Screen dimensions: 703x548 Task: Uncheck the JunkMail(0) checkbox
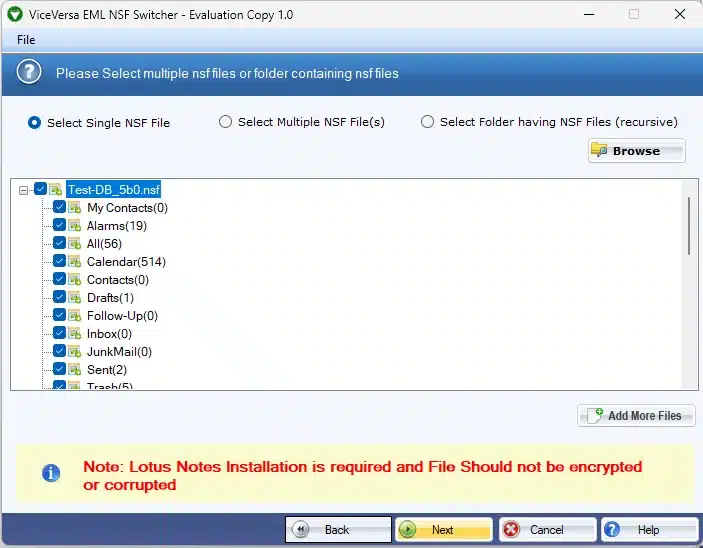[59, 352]
